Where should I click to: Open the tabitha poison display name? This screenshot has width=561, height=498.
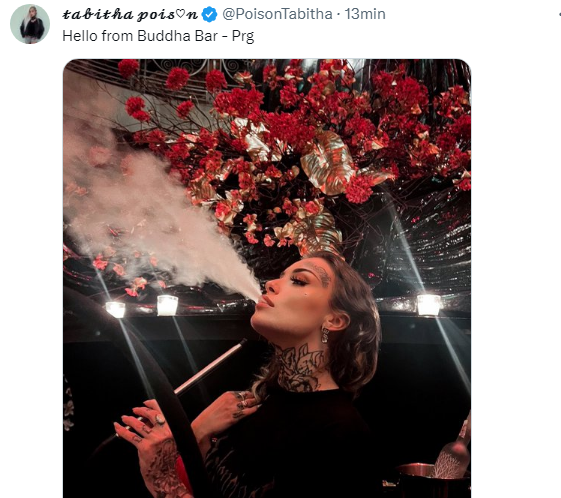(130, 14)
